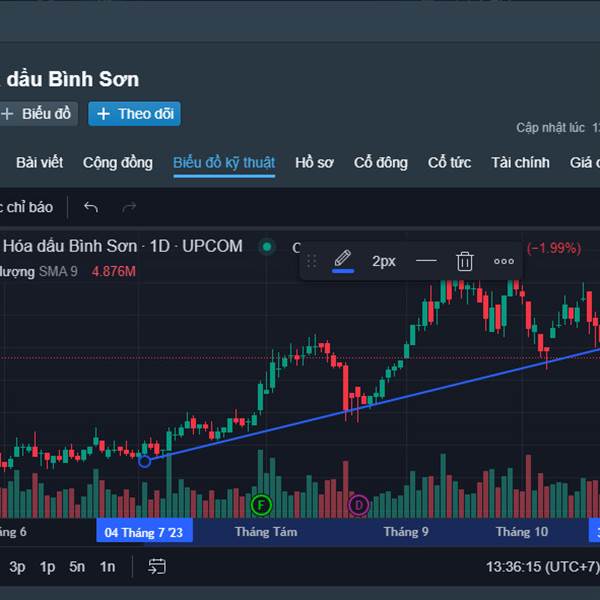Click the purple D dividend marker

tap(359, 505)
